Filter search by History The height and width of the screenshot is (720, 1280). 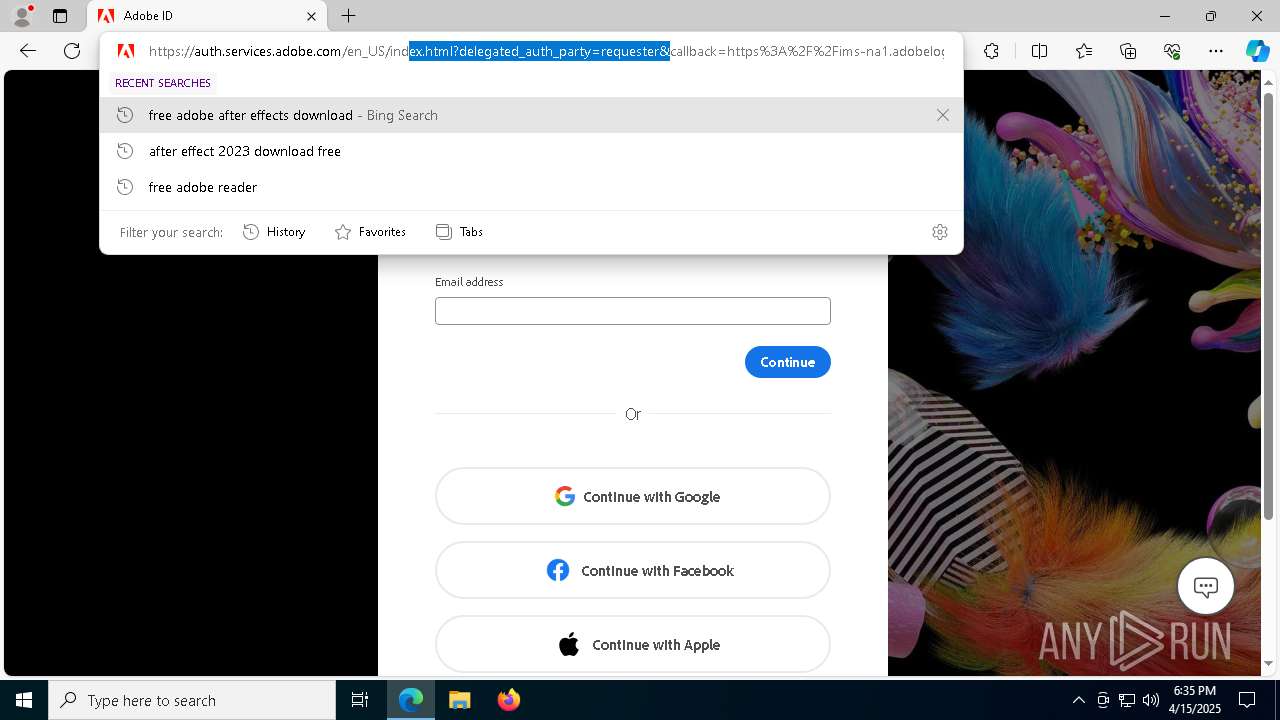(x=274, y=232)
